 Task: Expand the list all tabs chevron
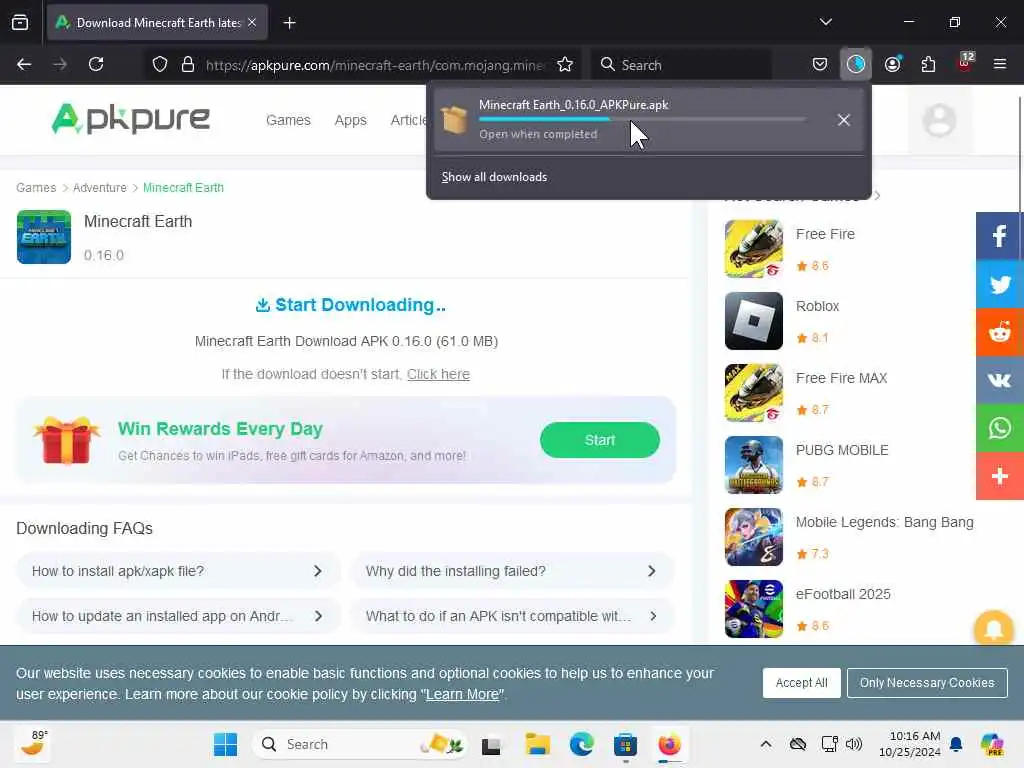[825, 22]
